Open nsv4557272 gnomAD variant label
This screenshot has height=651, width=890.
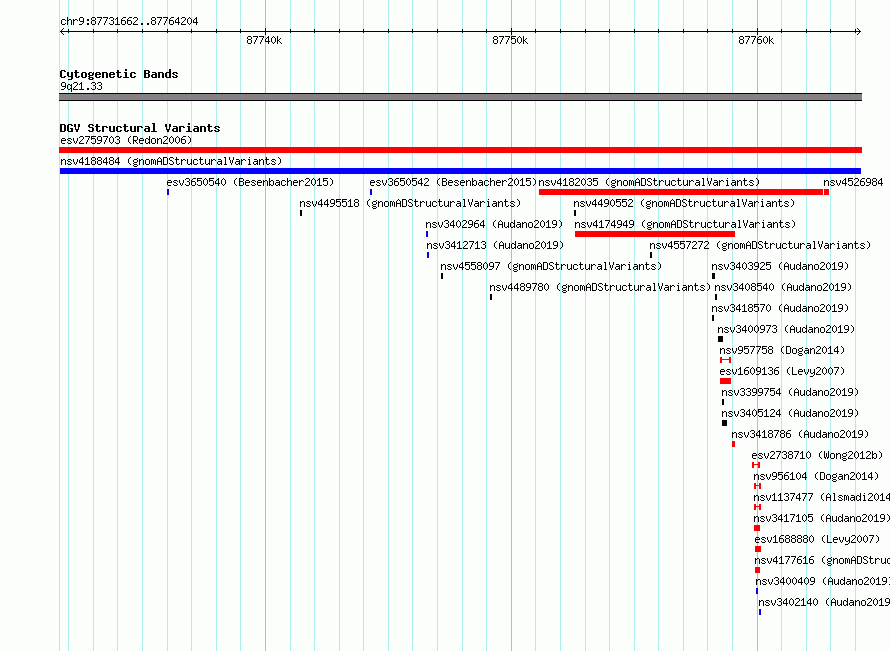click(760, 245)
